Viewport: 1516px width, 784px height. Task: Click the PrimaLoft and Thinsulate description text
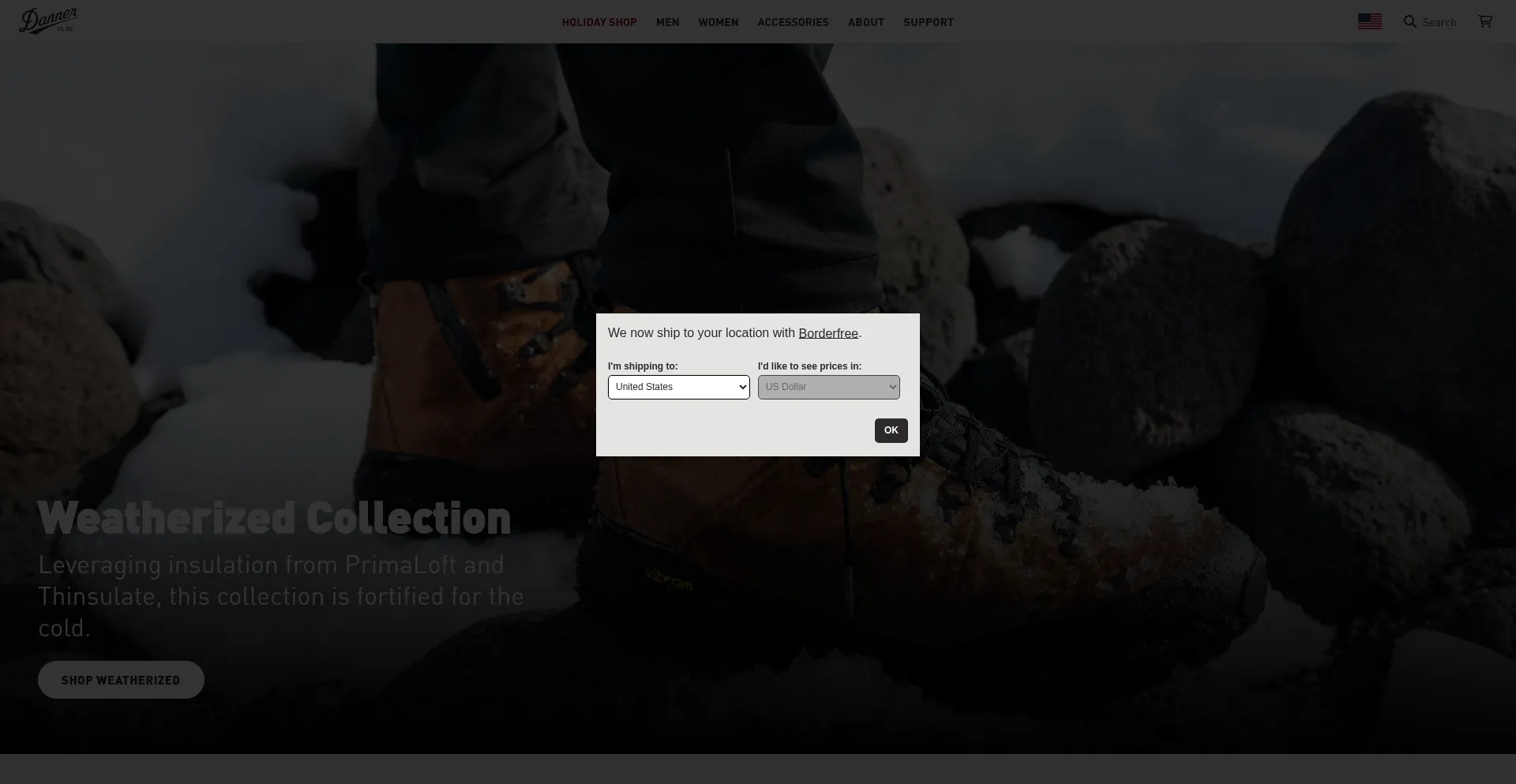tap(280, 596)
